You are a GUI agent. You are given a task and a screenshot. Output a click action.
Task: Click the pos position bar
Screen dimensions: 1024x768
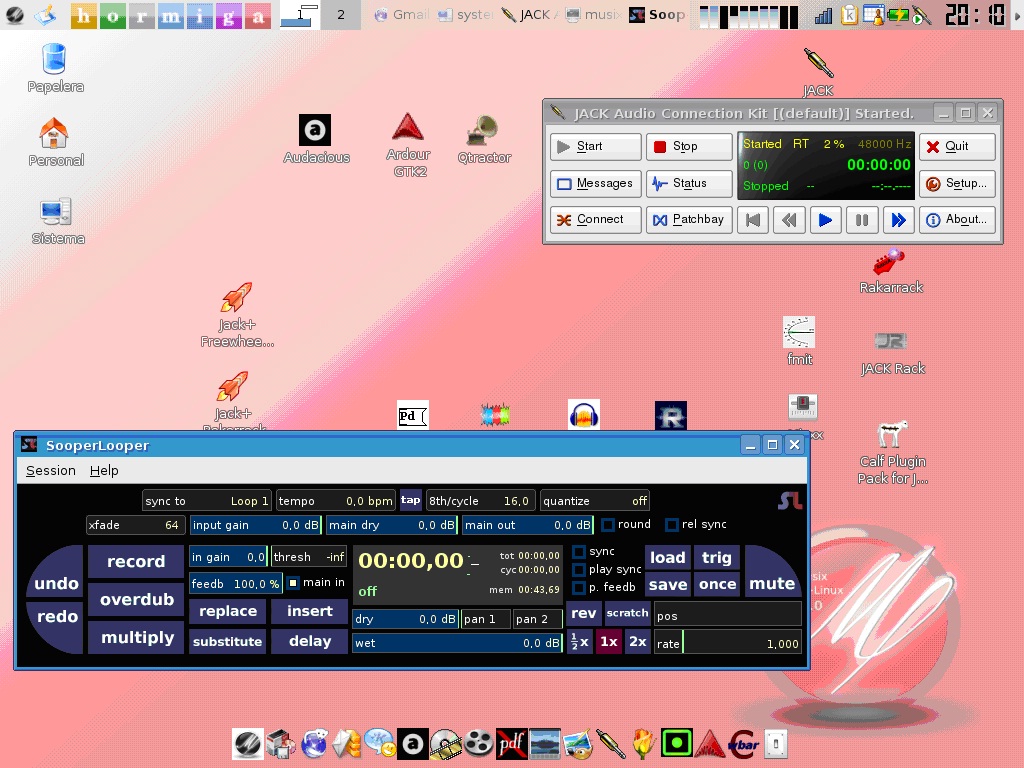click(x=728, y=615)
